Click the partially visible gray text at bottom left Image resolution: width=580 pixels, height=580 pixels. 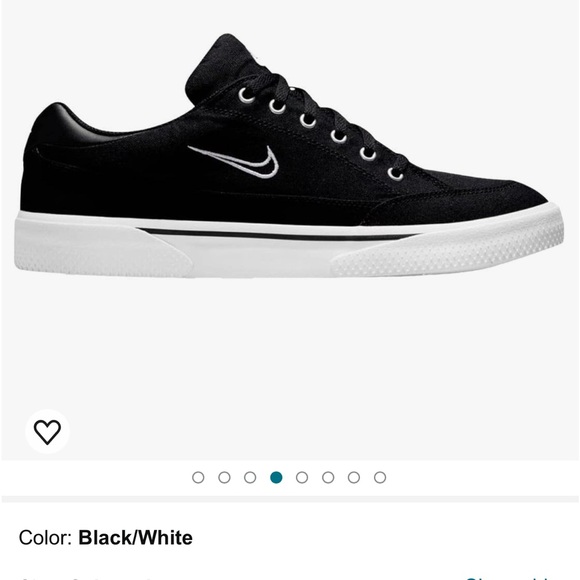[x=85, y=578]
